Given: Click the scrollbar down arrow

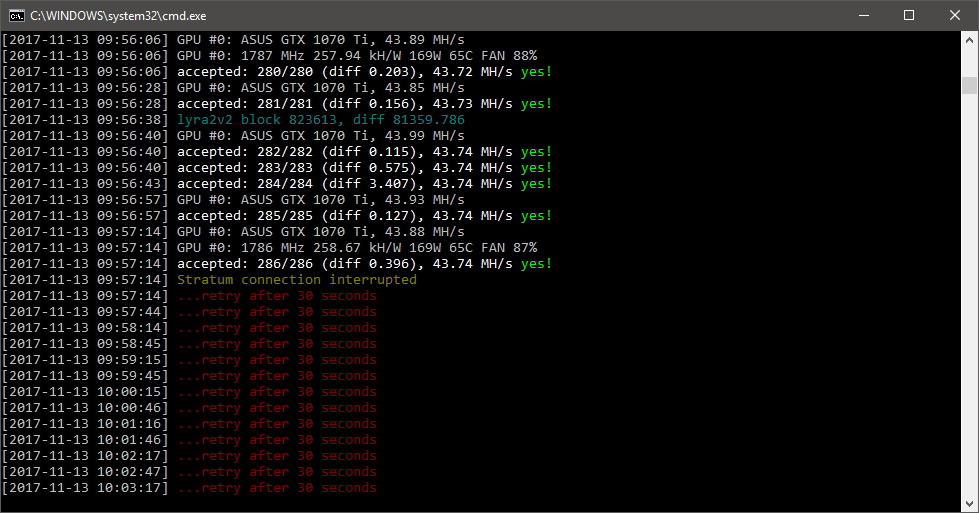Looking at the screenshot, I should pyautogui.click(x=969, y=503).
